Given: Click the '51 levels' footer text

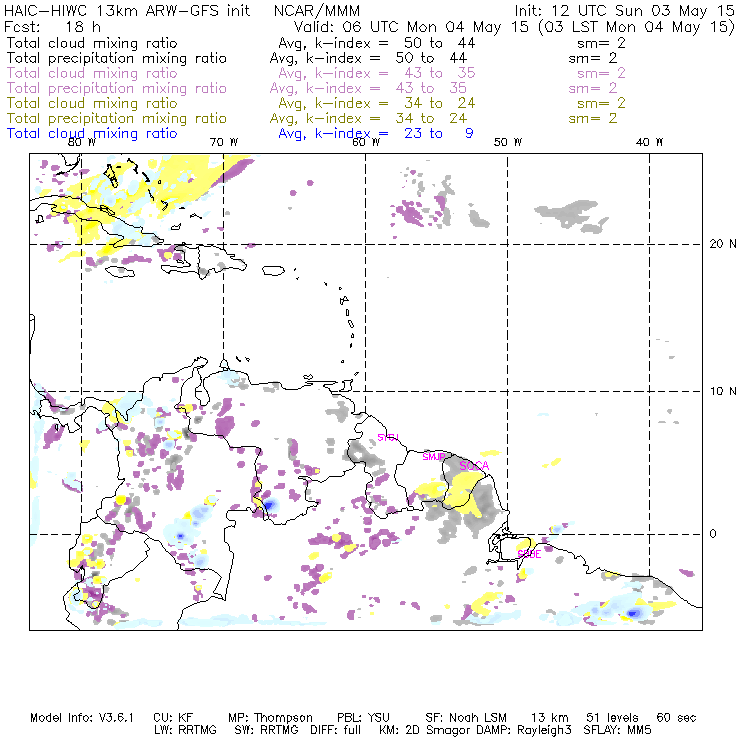Looking at the screenshot, I should [612, 718].
